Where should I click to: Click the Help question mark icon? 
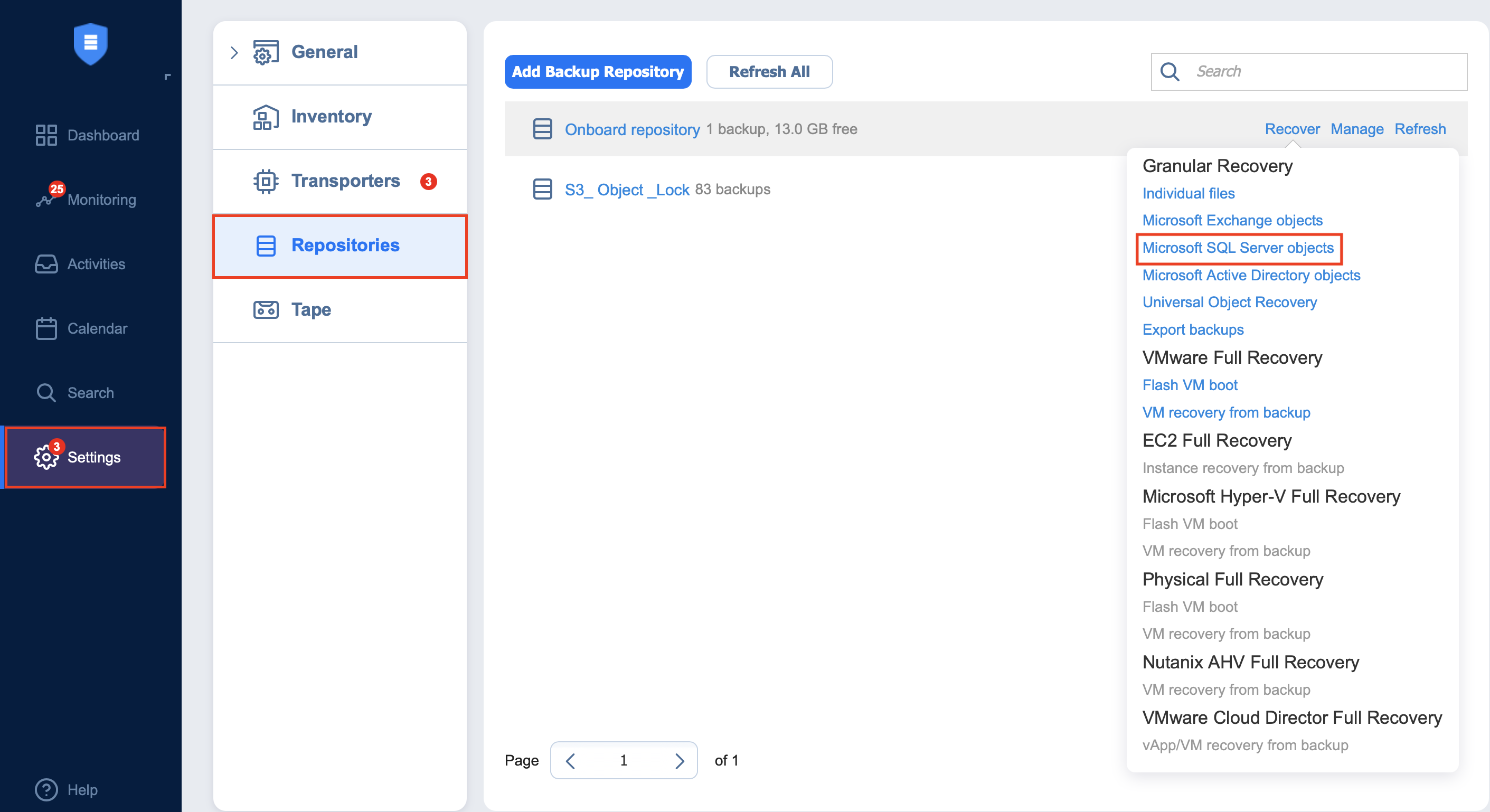pyautogui.click(x=46, y=790)
